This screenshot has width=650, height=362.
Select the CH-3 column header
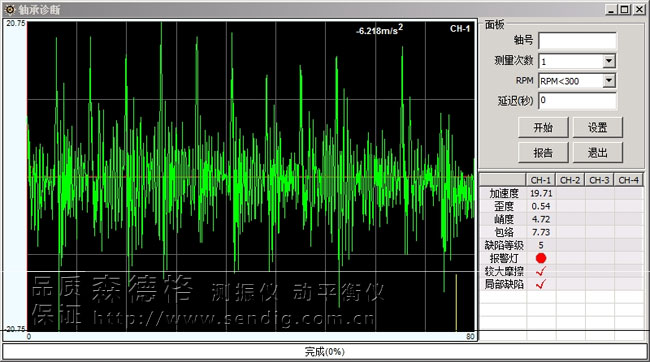(x=599, y=180)
